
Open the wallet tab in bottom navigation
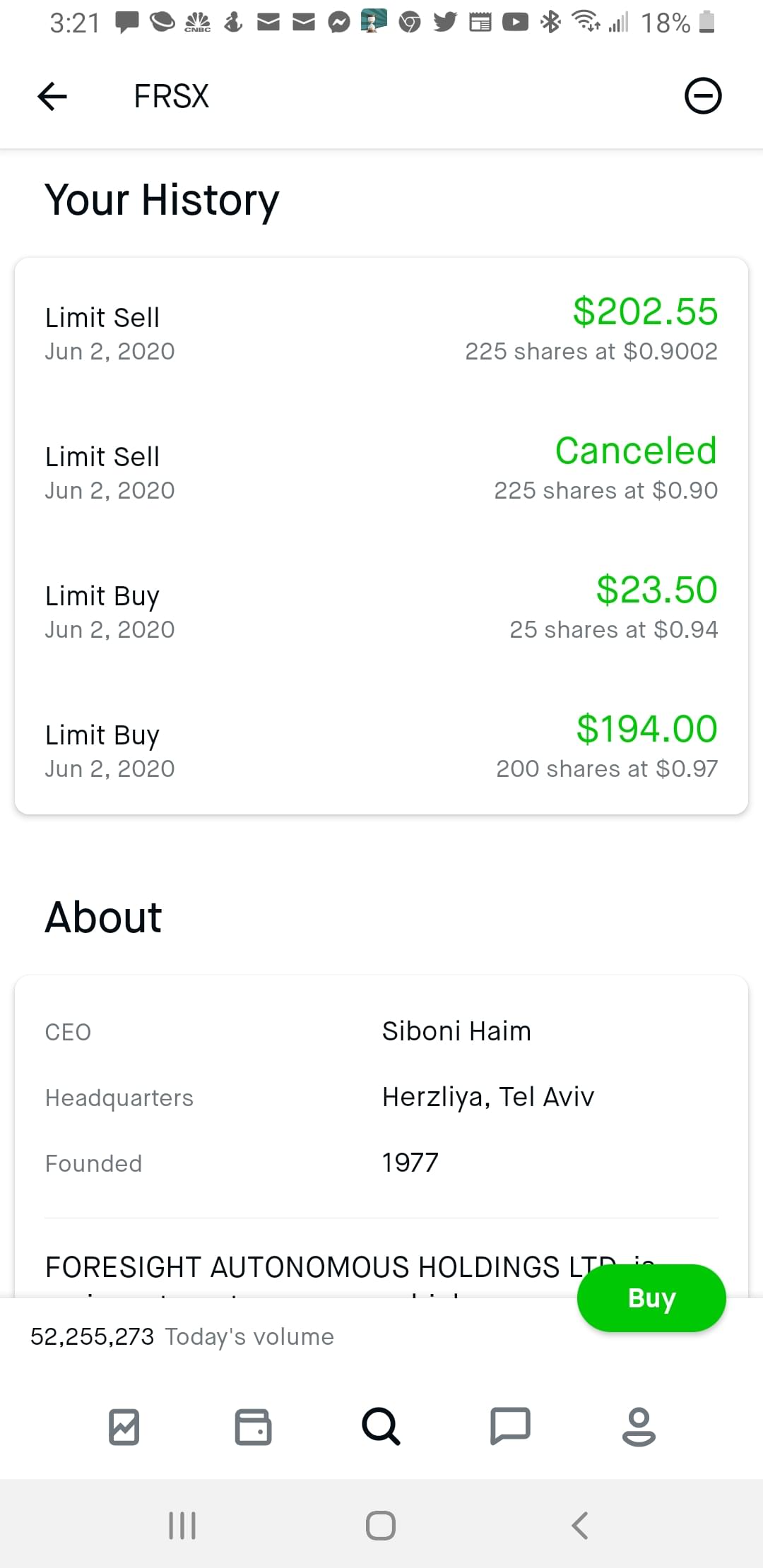[253, 1427]
